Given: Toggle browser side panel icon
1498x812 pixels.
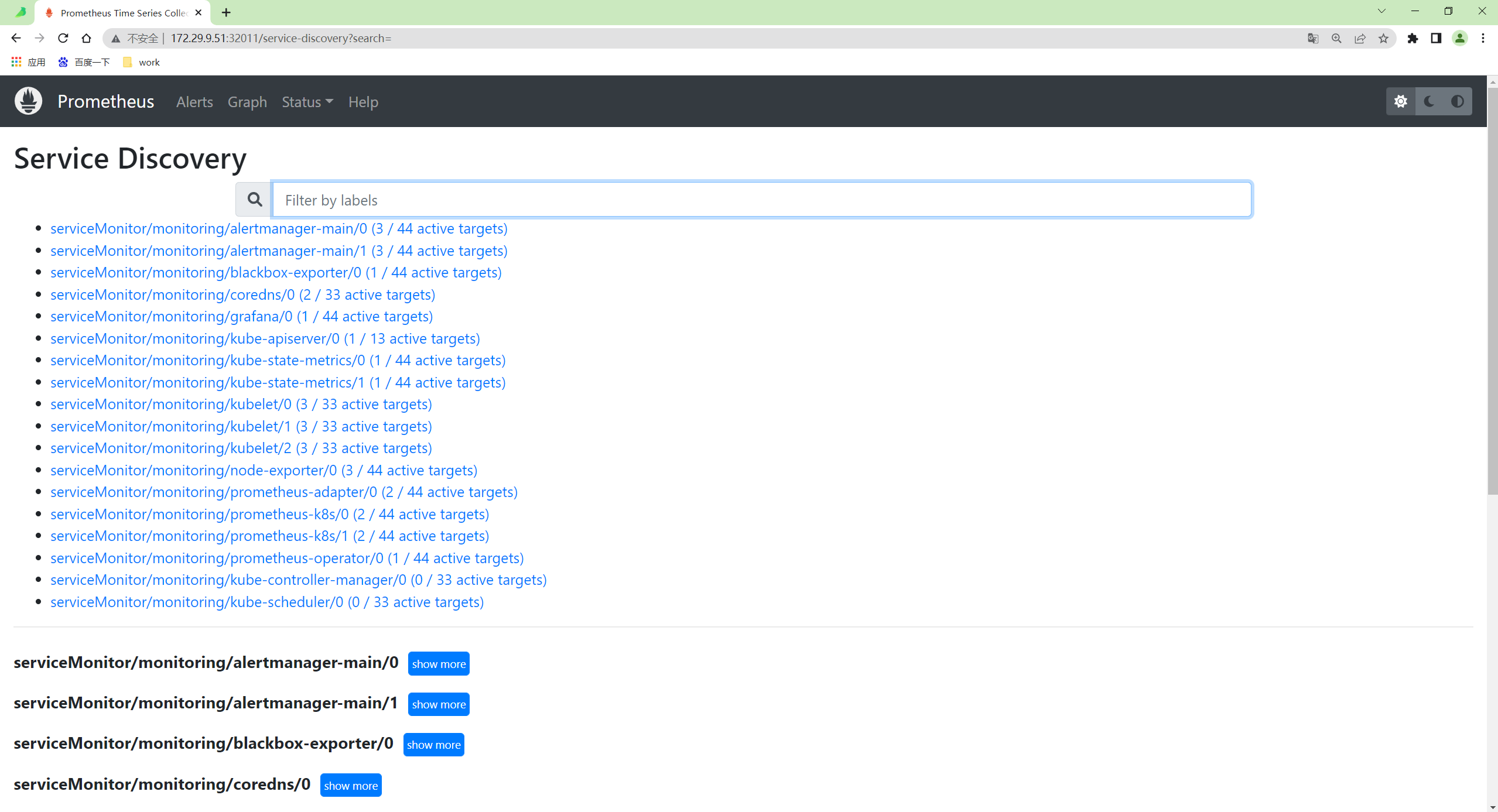Looking at the screenshot, I should click(x=1436, y=39).
